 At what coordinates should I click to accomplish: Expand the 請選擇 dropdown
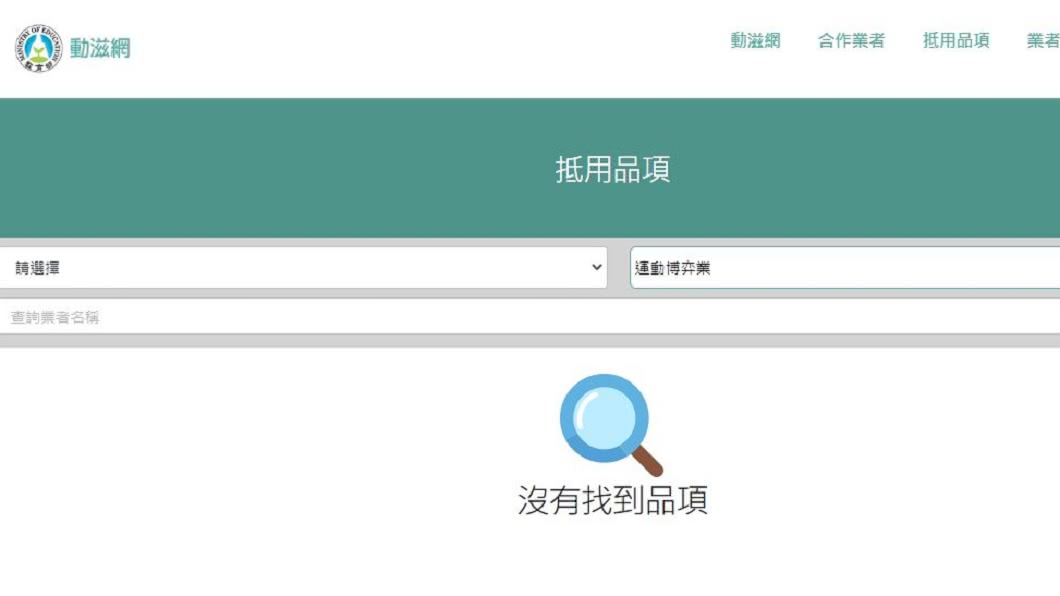(304, 268)
